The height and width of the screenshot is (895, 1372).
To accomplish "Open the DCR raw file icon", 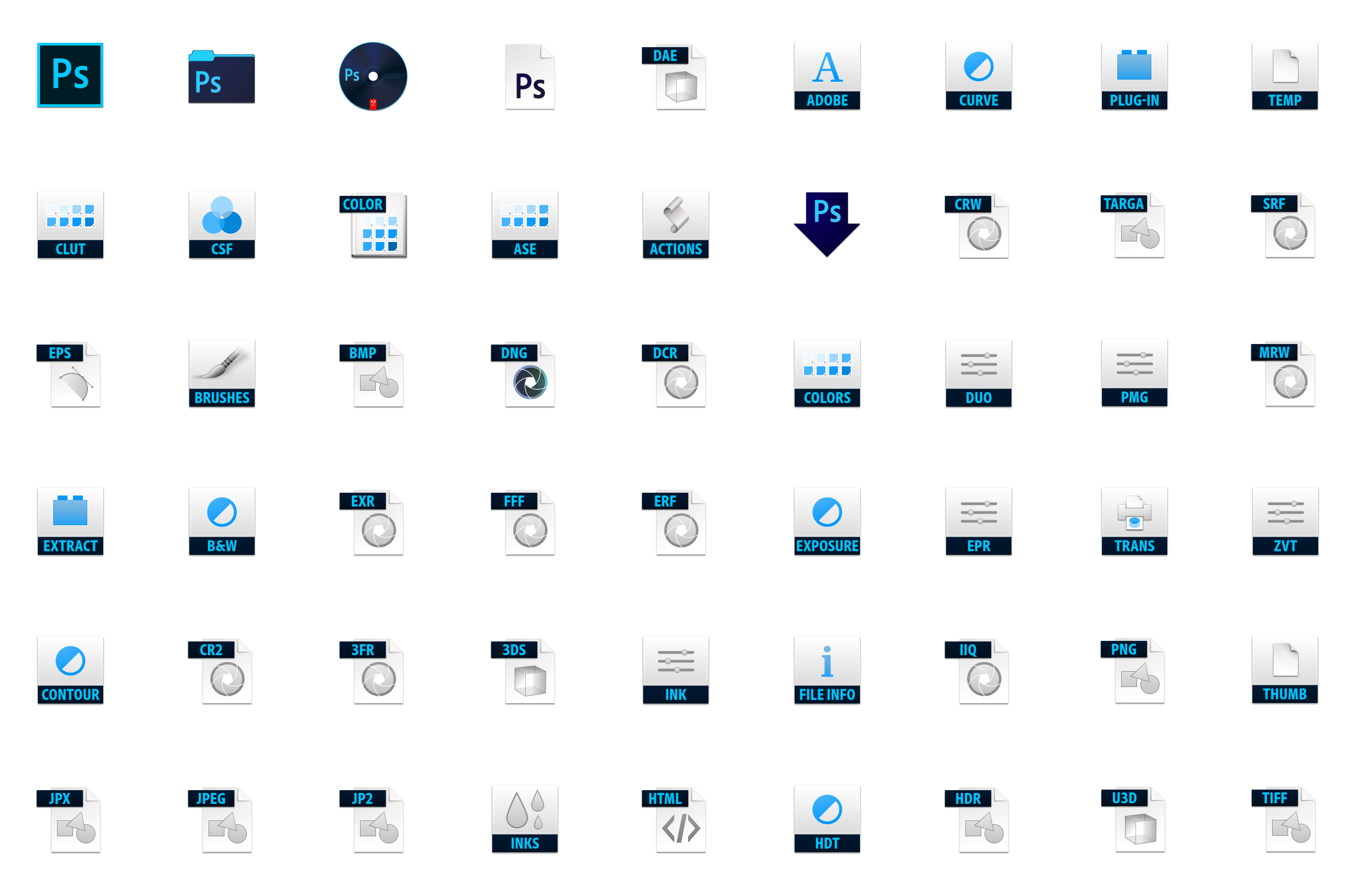I will point(674,375).
